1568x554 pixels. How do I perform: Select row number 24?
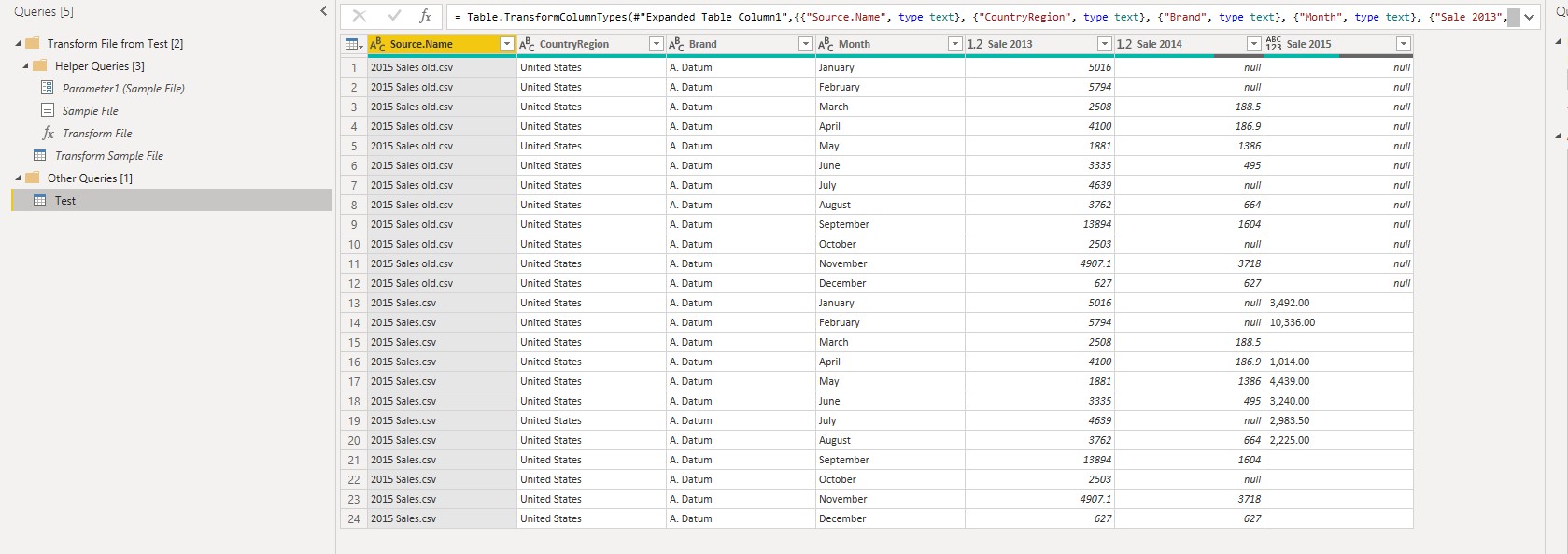(354, 518)
